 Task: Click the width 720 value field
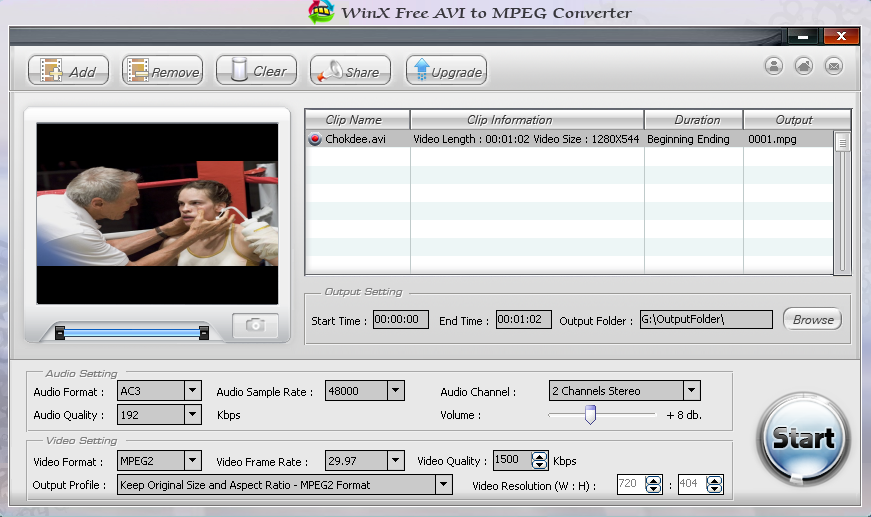(x=631, y=484)
